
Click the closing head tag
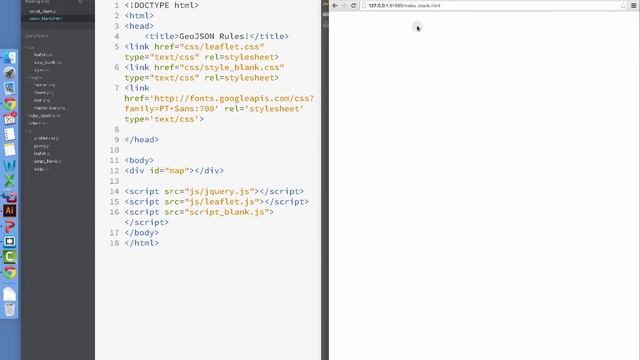coord(142,140)
